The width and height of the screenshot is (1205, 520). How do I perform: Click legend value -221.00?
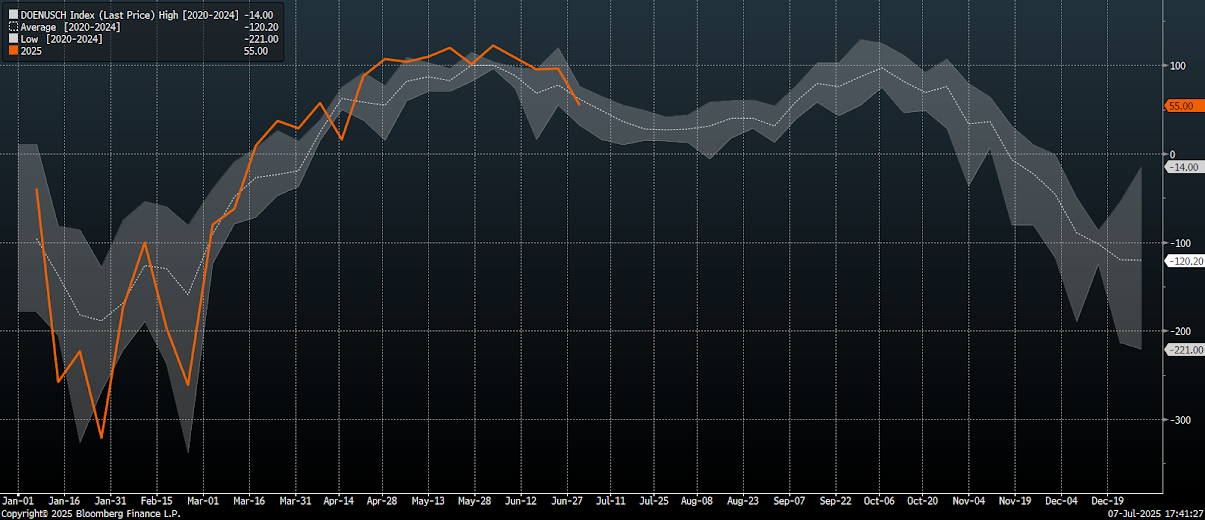261,39
